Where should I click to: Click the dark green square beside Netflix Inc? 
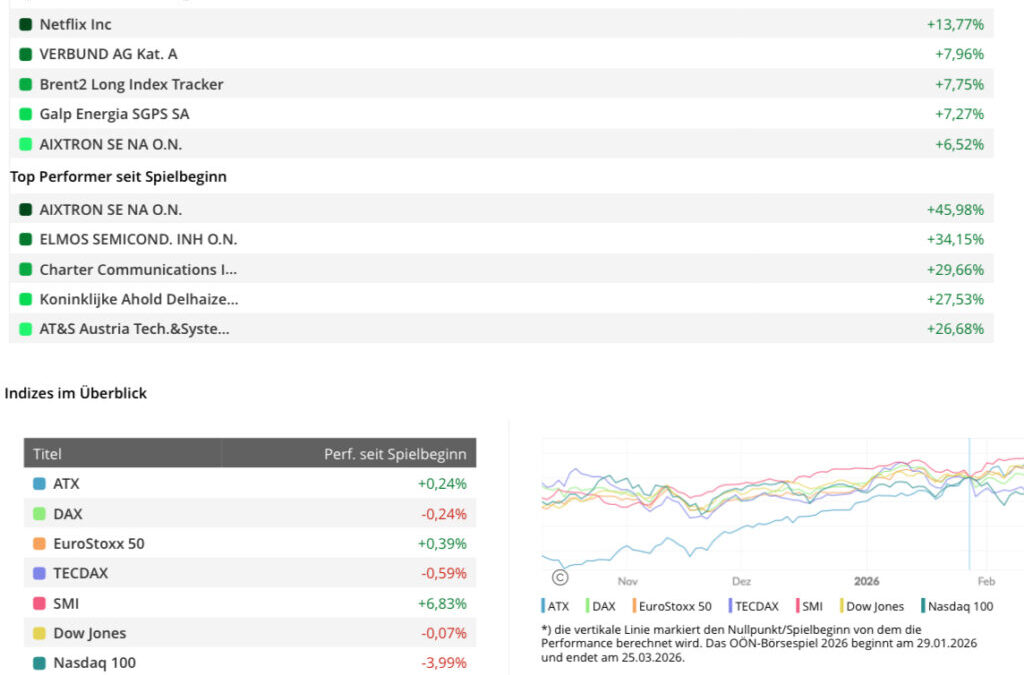coord(26,24)
